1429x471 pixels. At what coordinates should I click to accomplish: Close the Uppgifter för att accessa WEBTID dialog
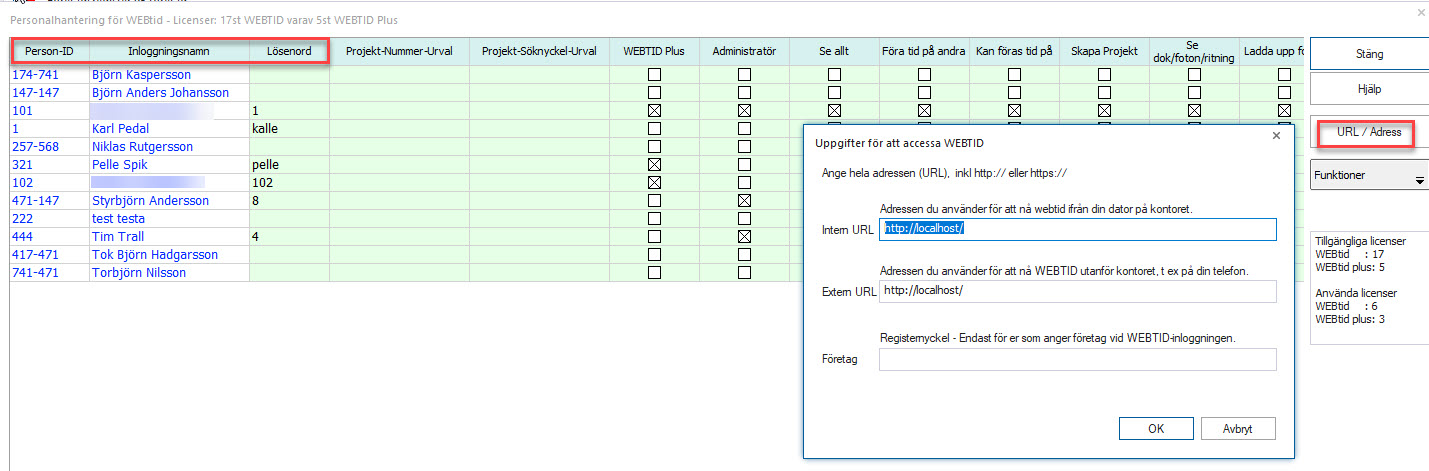coord(1276,136)
